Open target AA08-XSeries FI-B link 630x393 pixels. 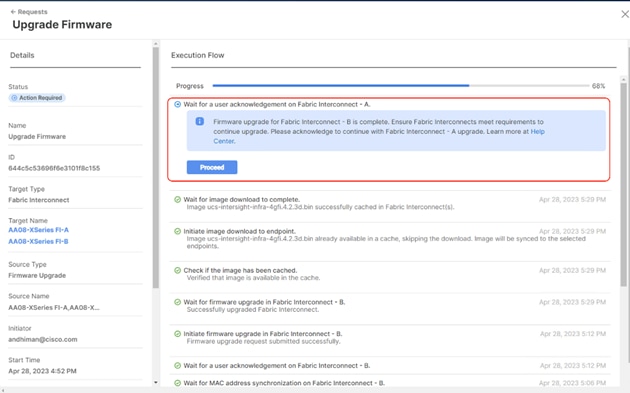[39, 241]
